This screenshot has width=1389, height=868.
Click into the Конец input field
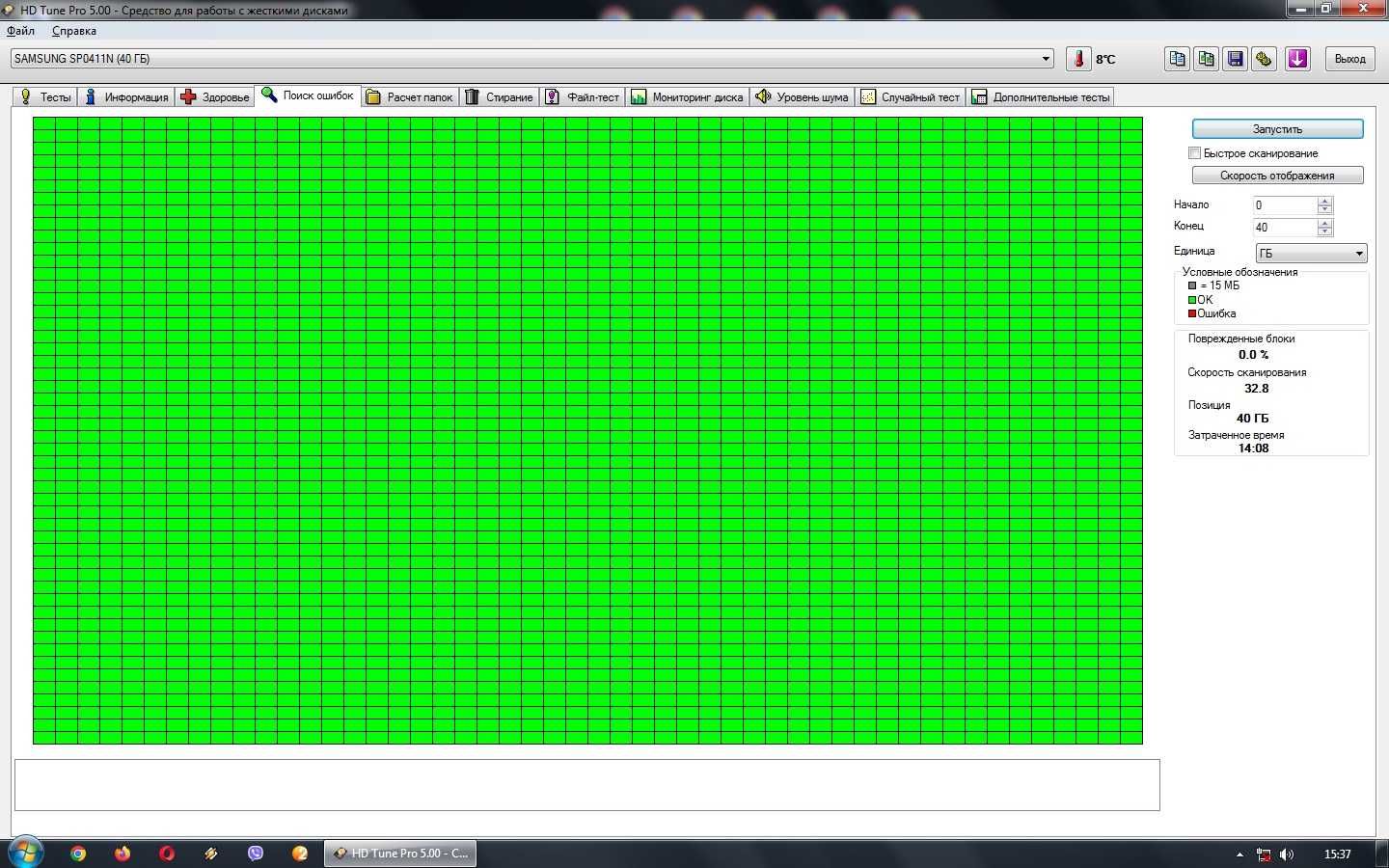coord(1284,228)
